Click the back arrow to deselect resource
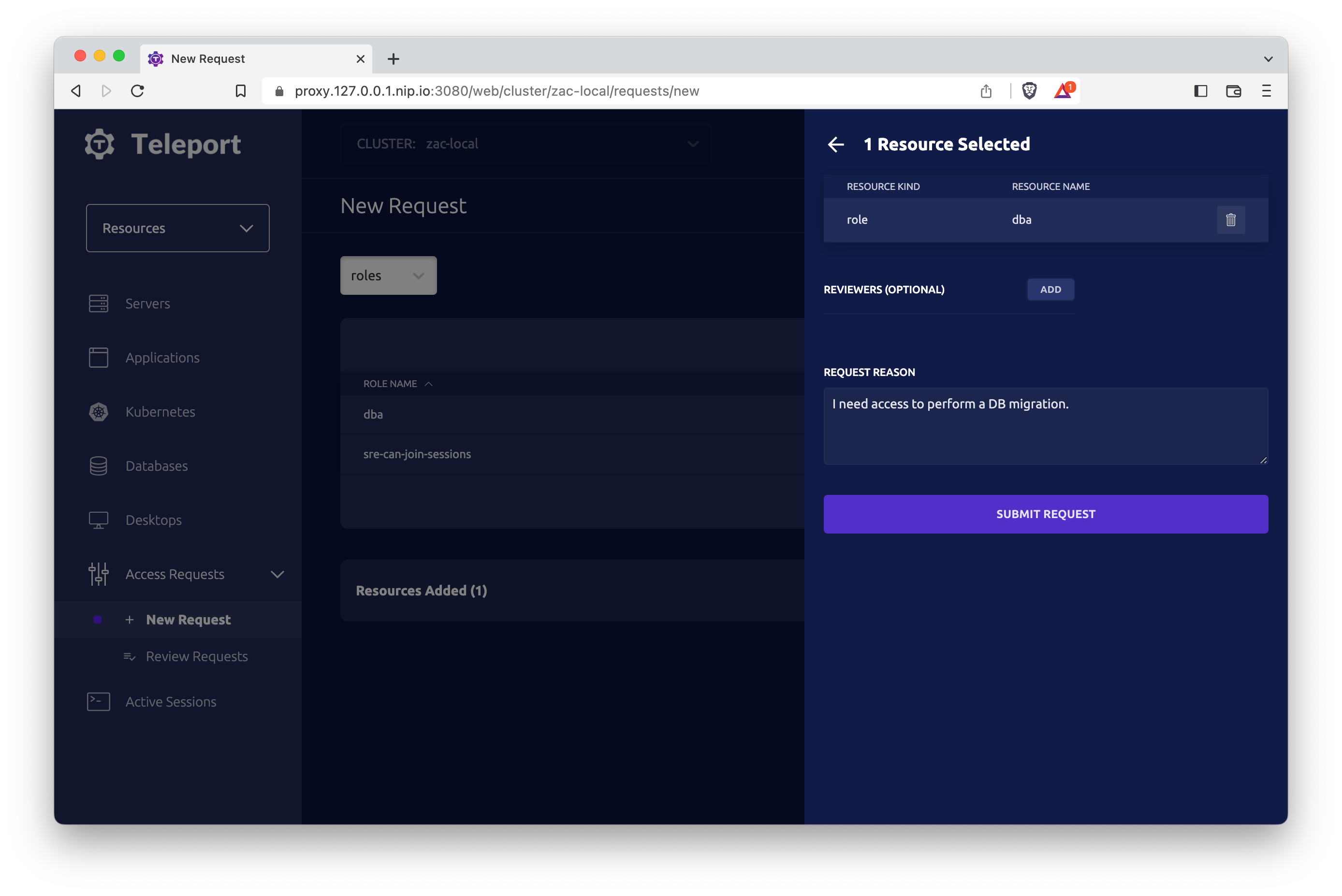Screen dimensions: 1342x896 point(837,144)
